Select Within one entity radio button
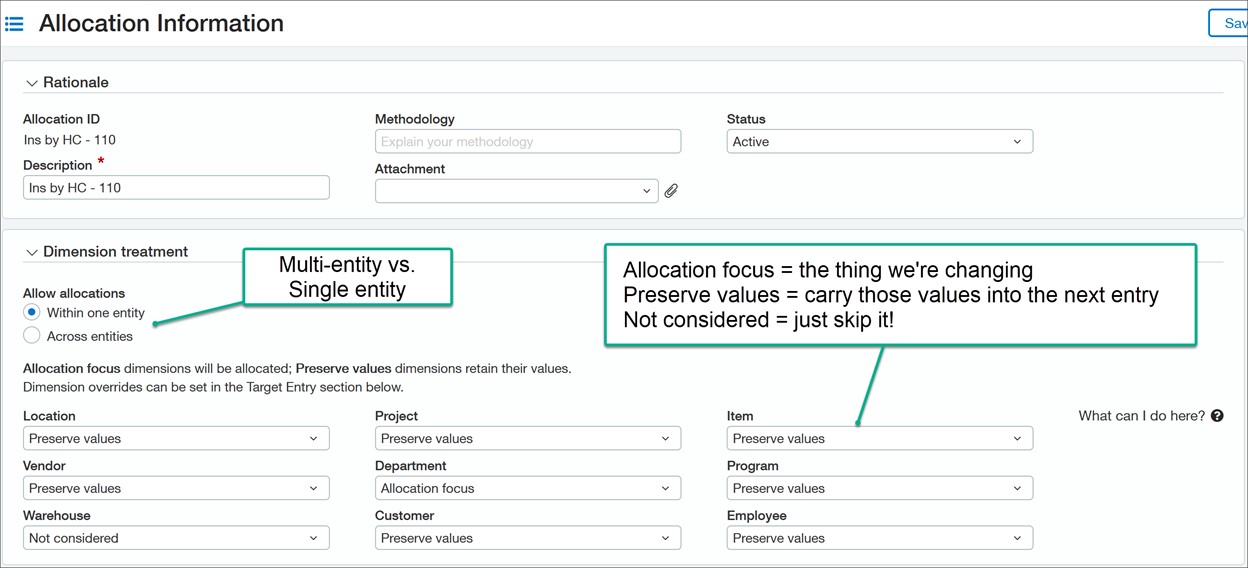The height and width of the screenshot is (568, 1248). click(32, 313)
